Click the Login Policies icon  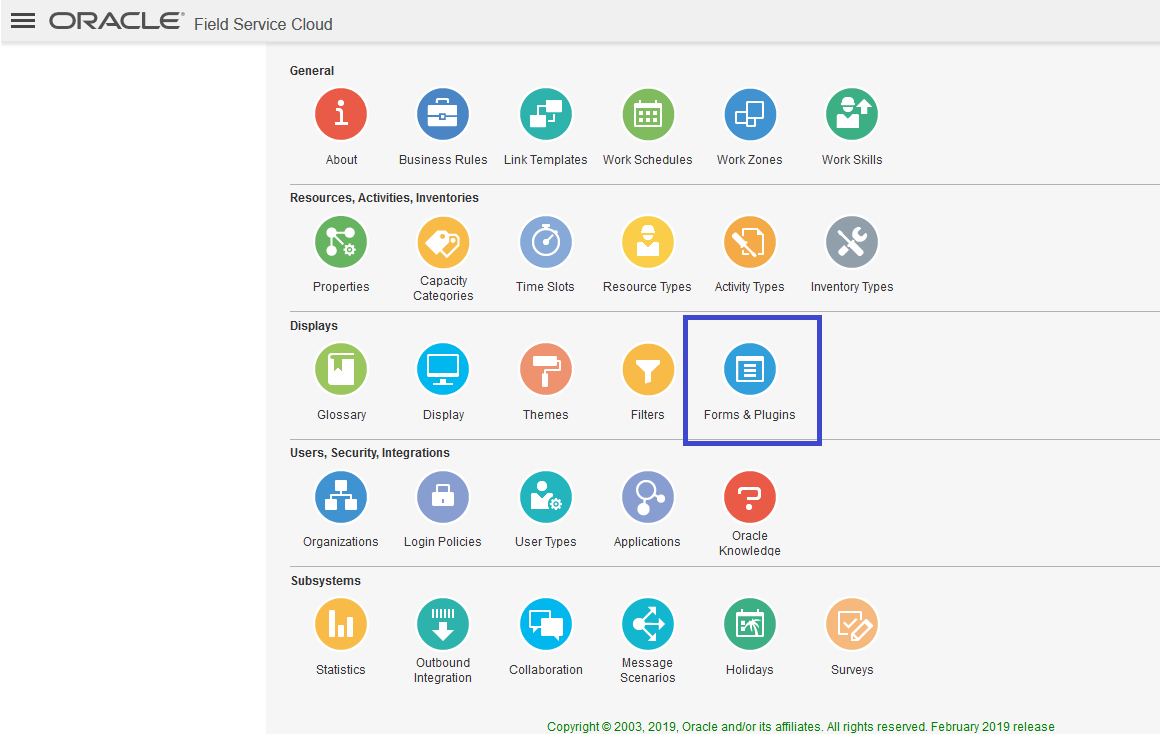pyautogui.click(x=443, y=496)
